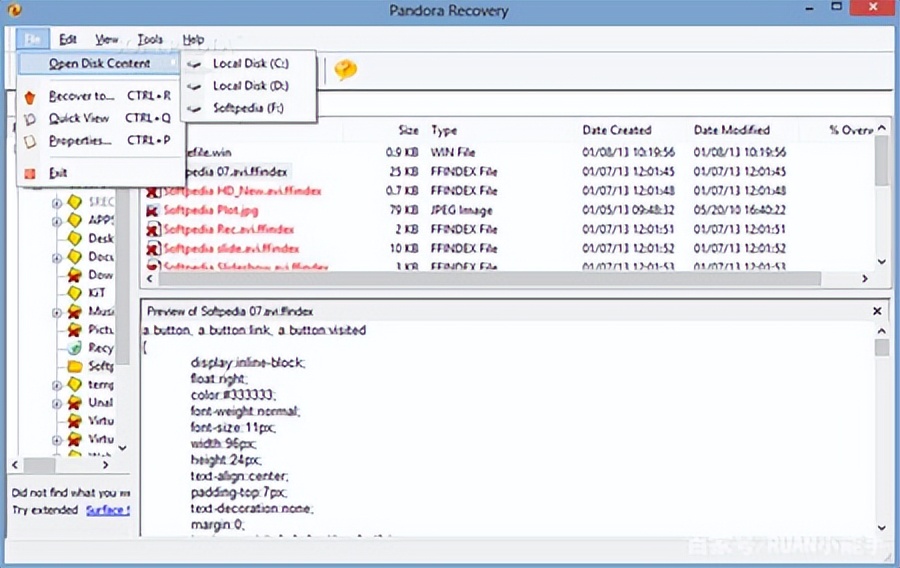Click the IGT folder icon in tree
The image size is (900, 568).
click(75, 293)
